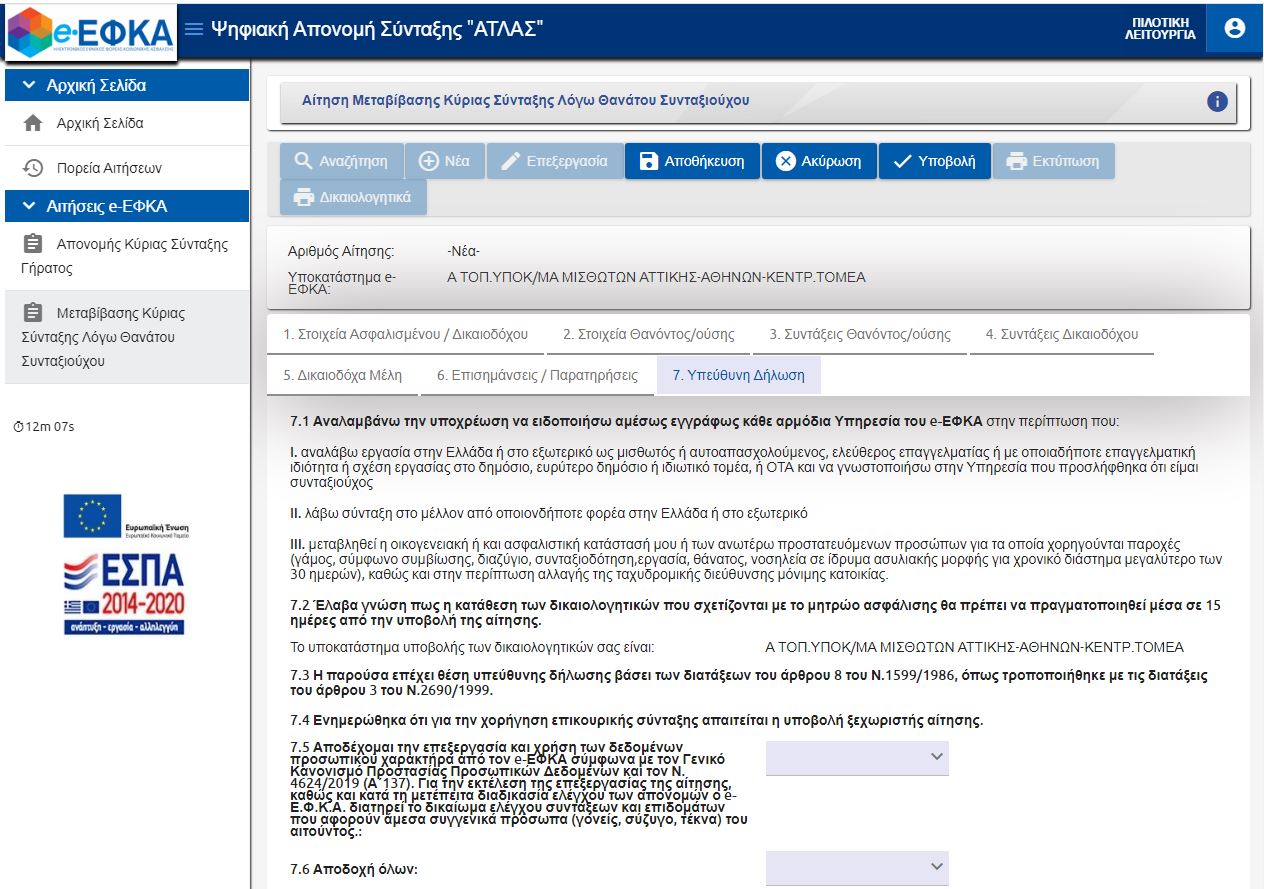
Task: Click the Ακύρωση cancel button
Action: click(819, 161)
